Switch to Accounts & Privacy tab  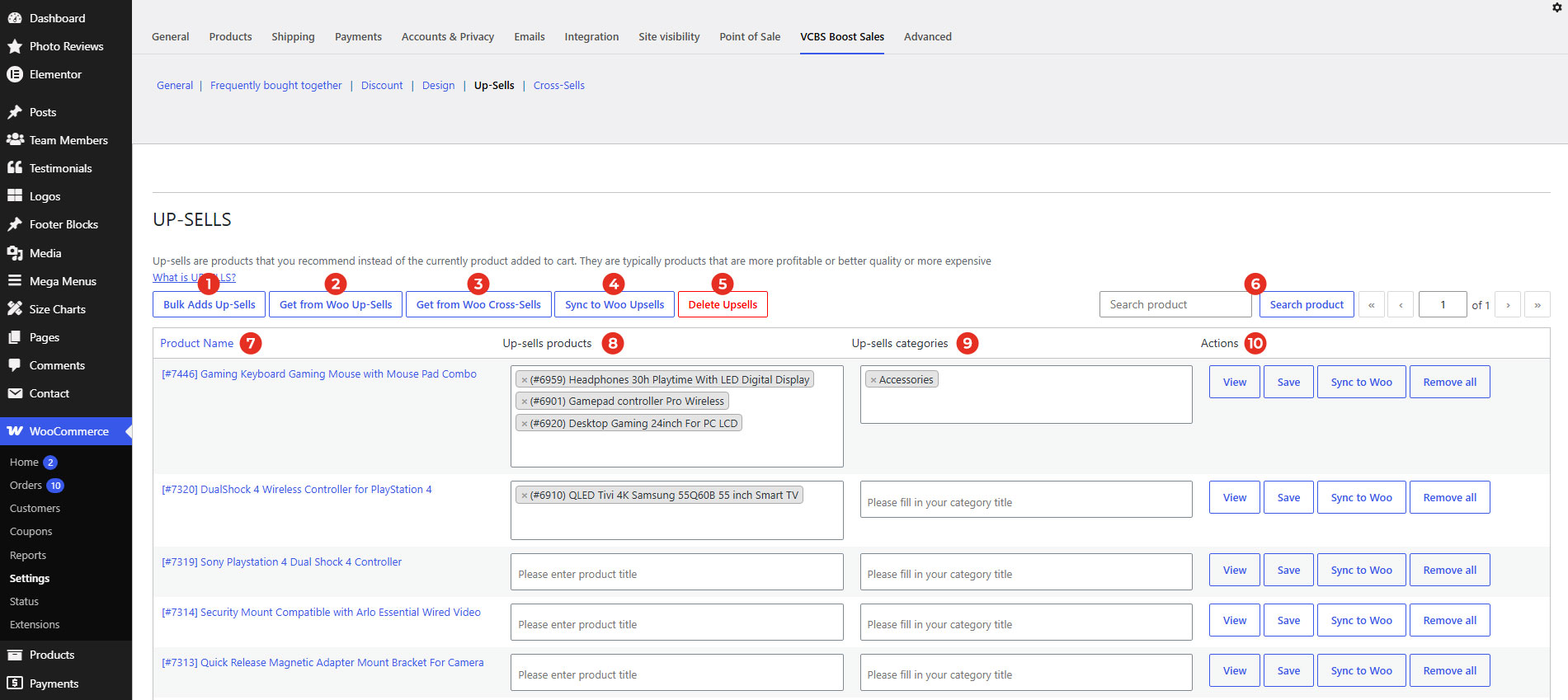(x=448, y=37)
